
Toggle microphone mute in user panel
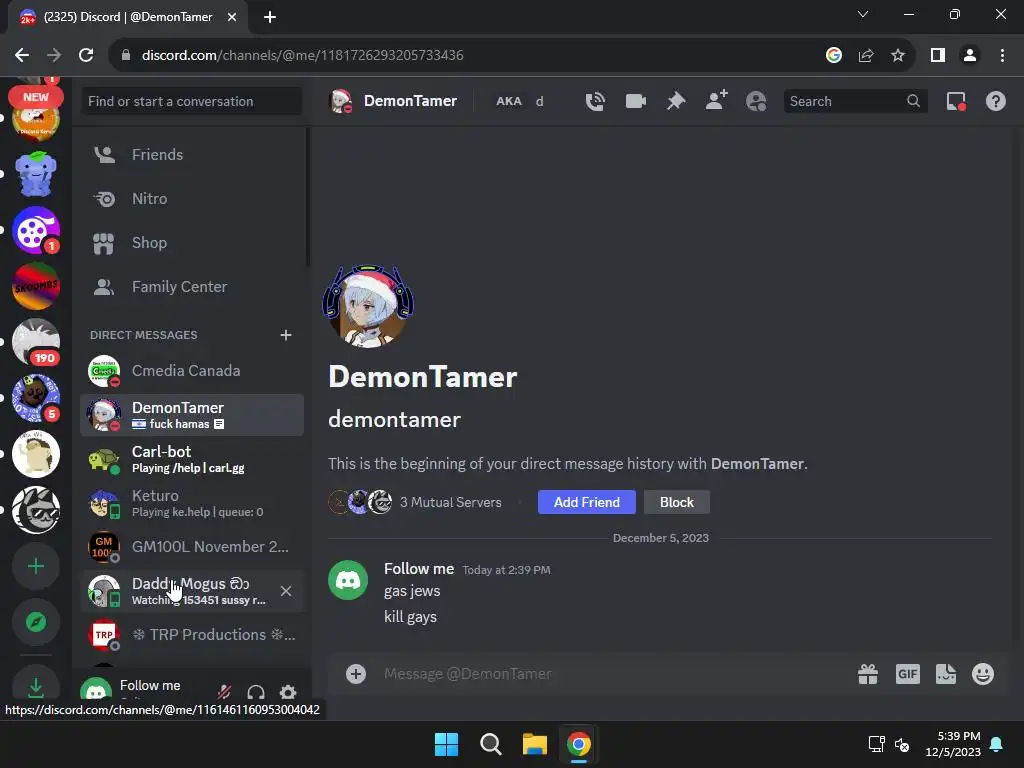[224, 692]
